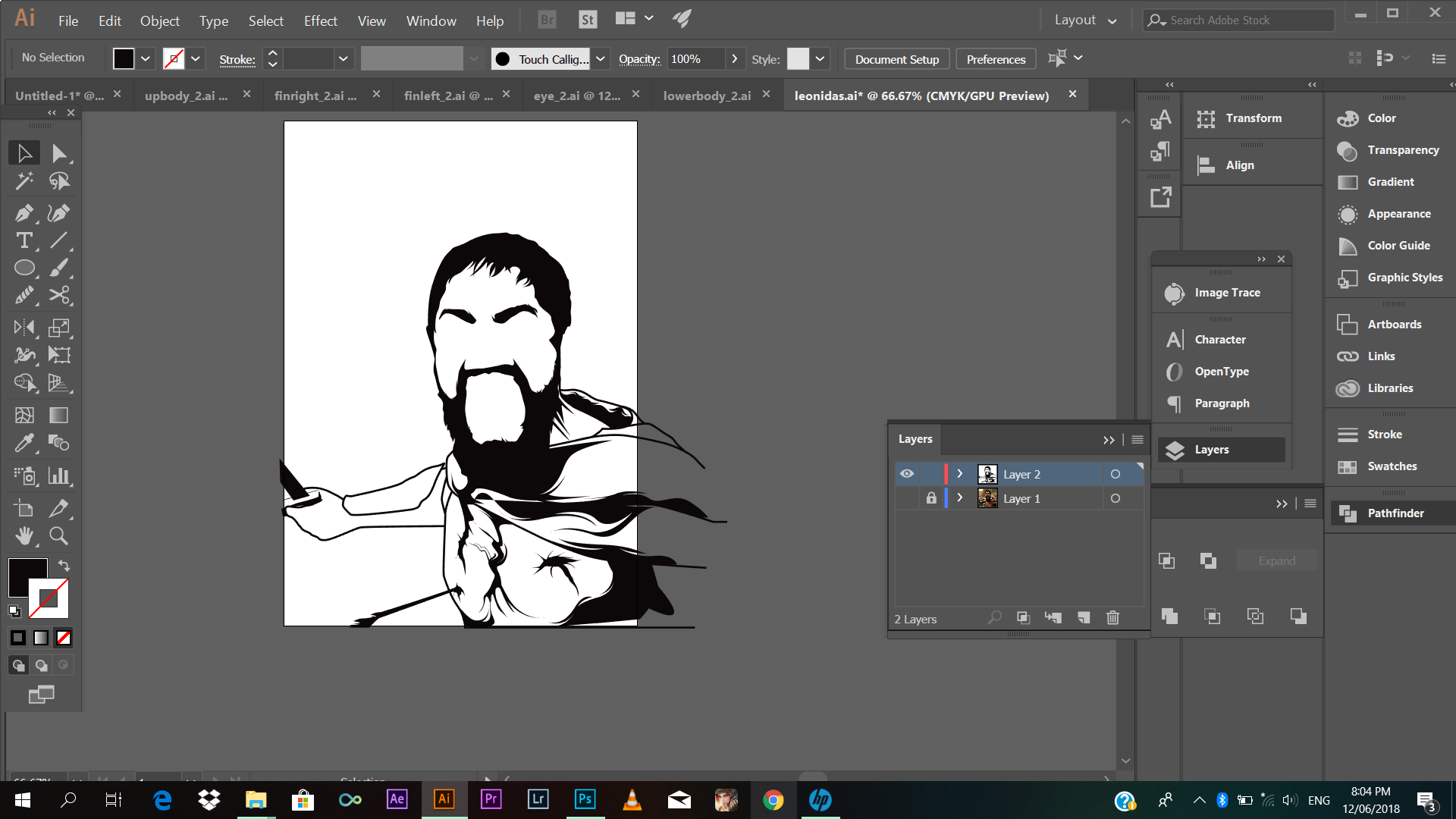
Task: Select the Type tool
Action: coord(24,240)
